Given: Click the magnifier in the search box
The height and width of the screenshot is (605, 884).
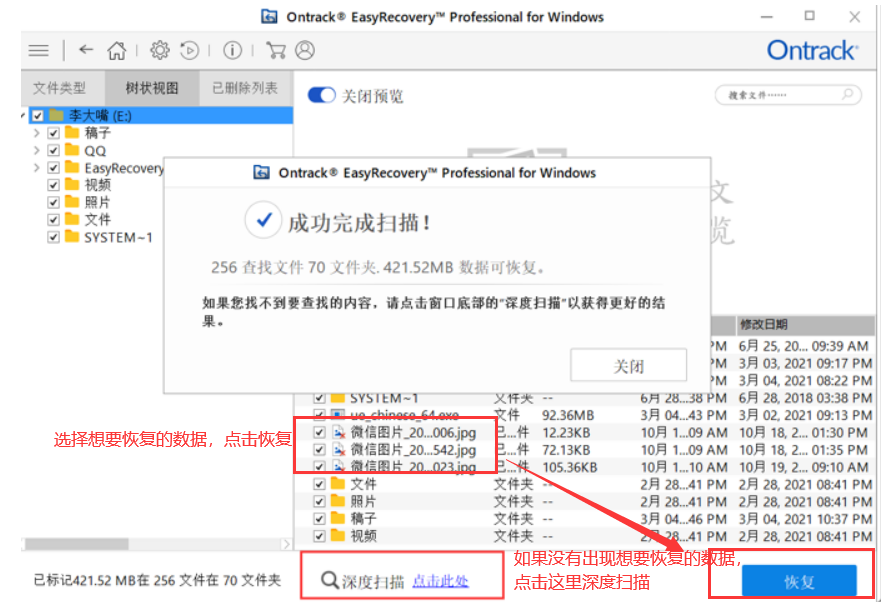Looking at the screenshot, I should point(847,95).
